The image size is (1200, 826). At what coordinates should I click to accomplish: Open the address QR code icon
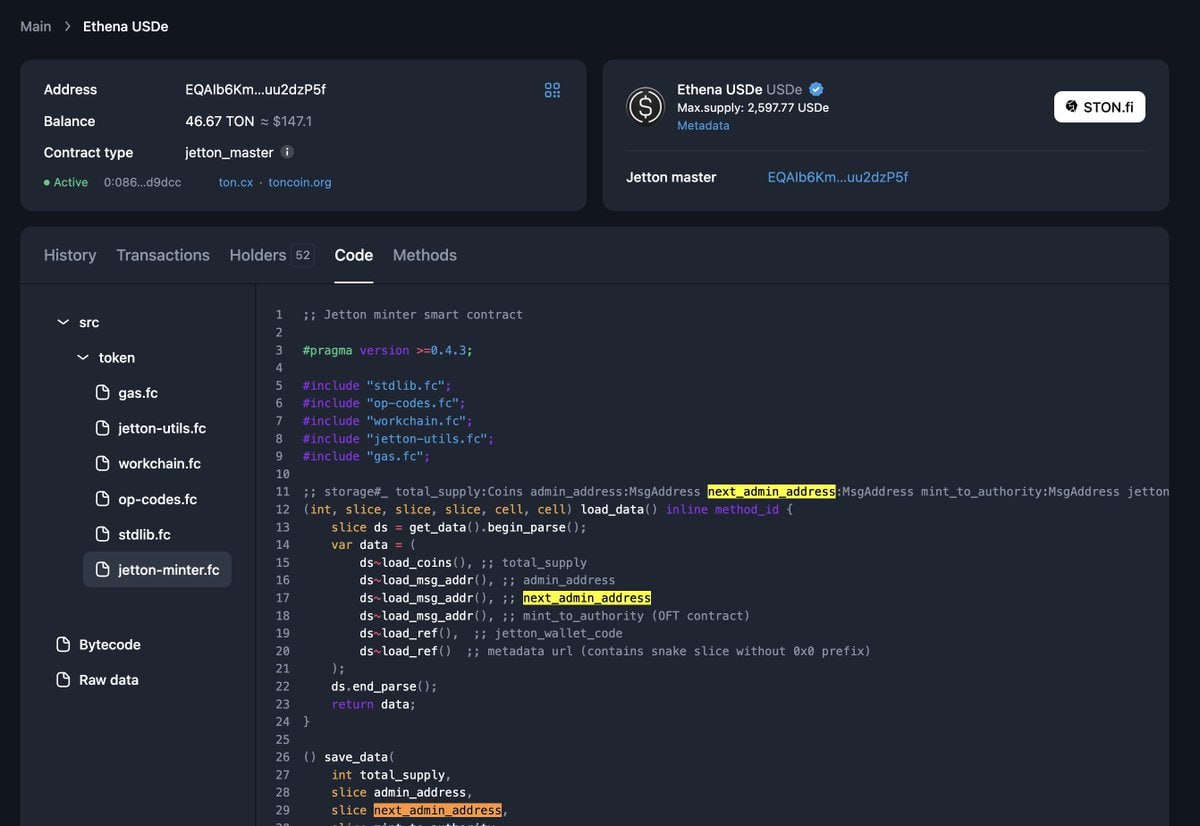[552, 90]
